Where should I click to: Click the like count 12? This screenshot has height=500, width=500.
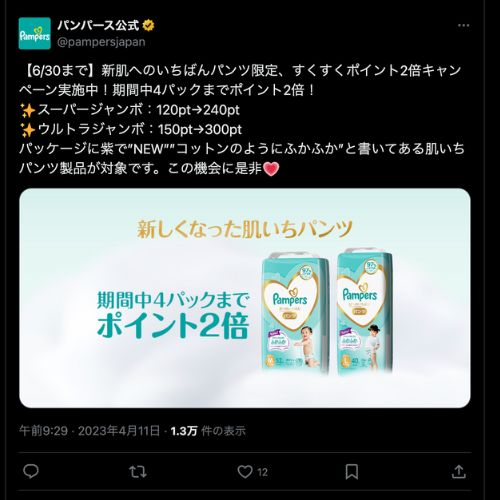click(x=263, y=472)
